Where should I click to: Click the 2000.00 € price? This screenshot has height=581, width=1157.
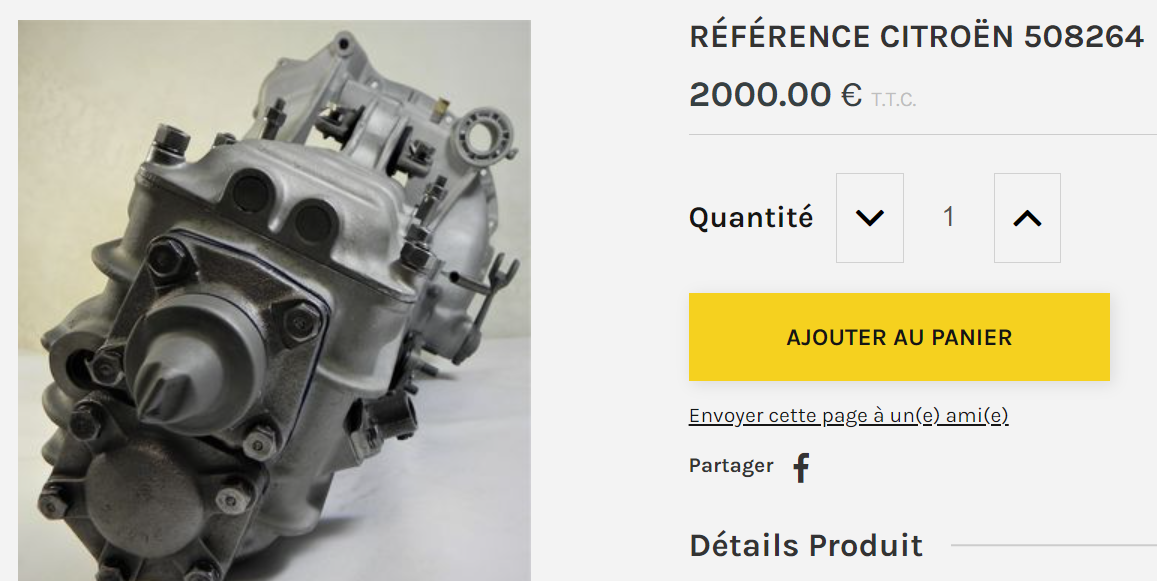coord(775,94)
